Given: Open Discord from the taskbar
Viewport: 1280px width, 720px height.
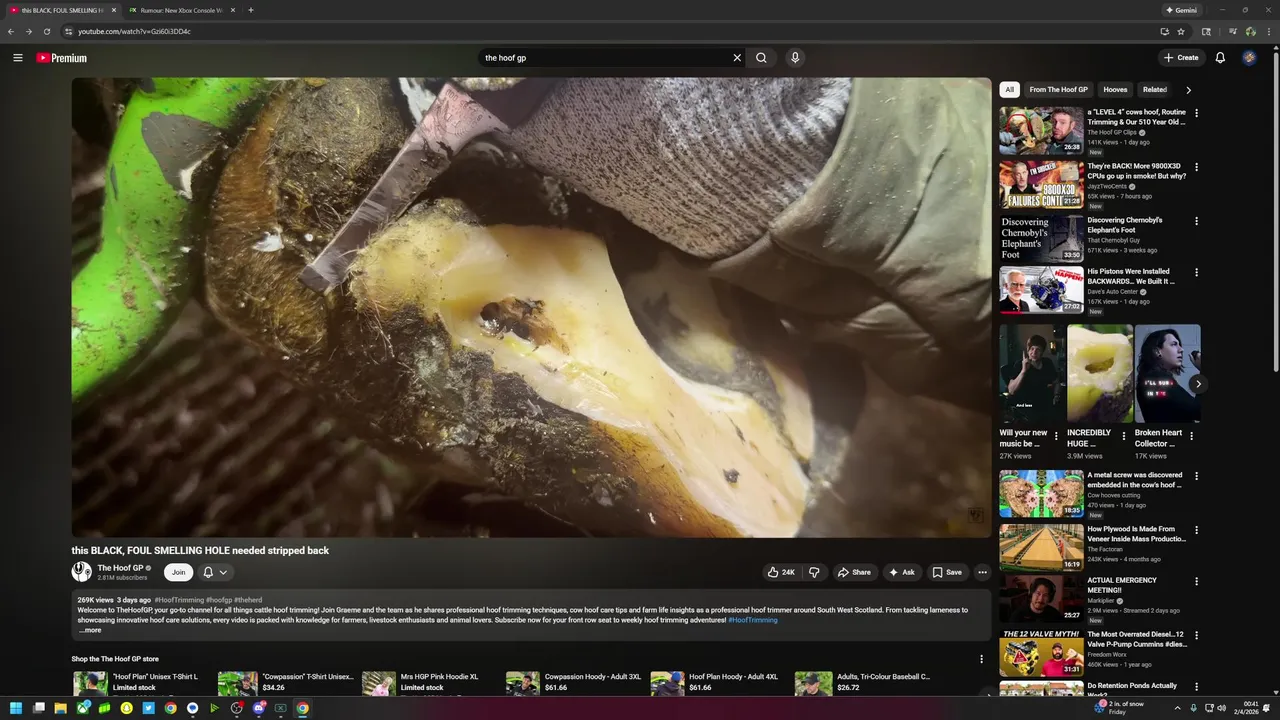Looking at the screenshot, I should coord(258,708).
